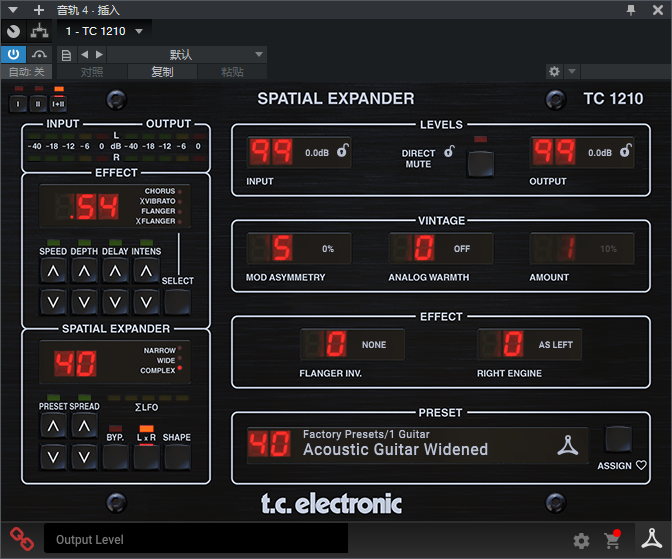Toggle the OUTPUT level lock icon
This screenshot has height=559, width=672.
626,150
